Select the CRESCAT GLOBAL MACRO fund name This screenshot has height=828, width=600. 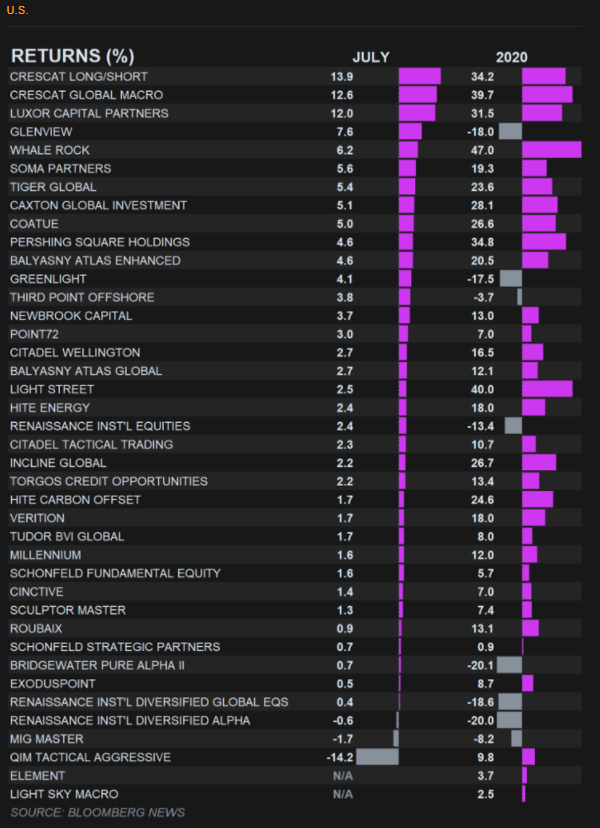pos(87,95)
